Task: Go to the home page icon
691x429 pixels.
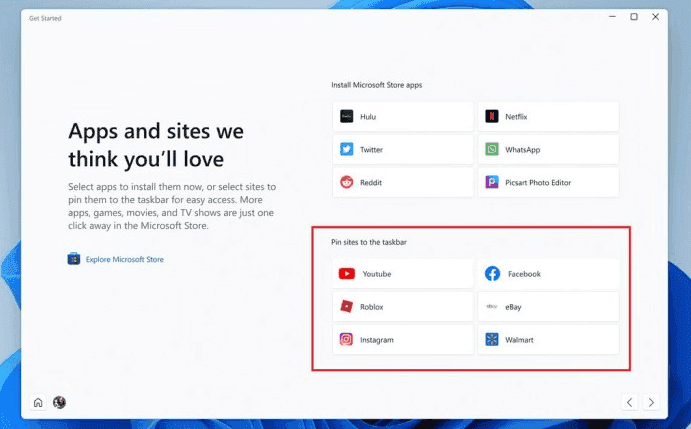Action: (x=38, y=403)
